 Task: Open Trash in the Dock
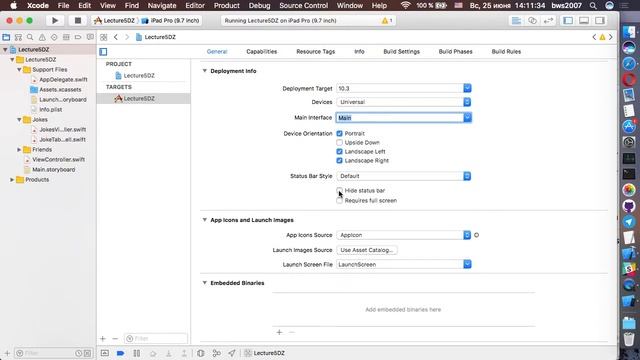click(x=629, y=338)
